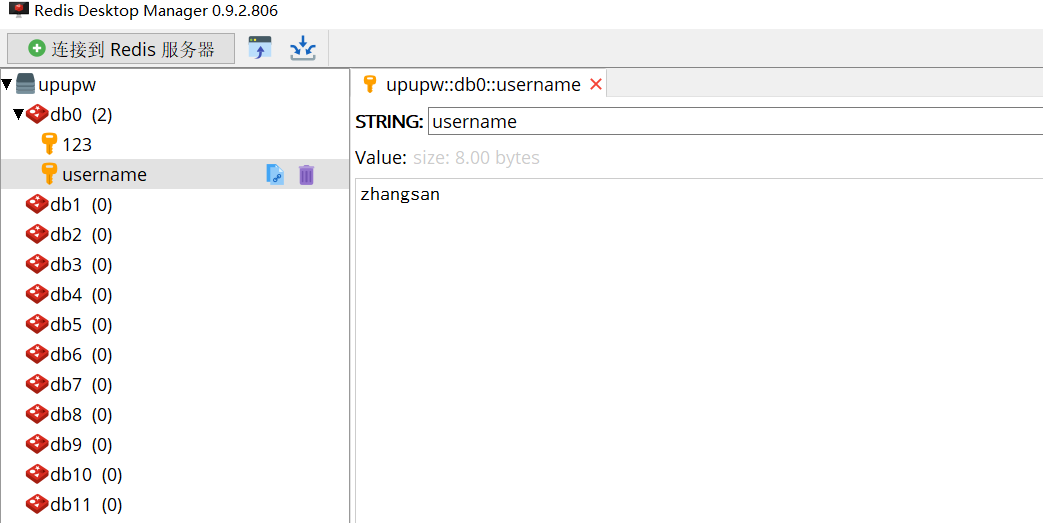This screenshot has width=1043, height=523.
Task: Click the key icon next to 123
Action: [x=49, y=145]
